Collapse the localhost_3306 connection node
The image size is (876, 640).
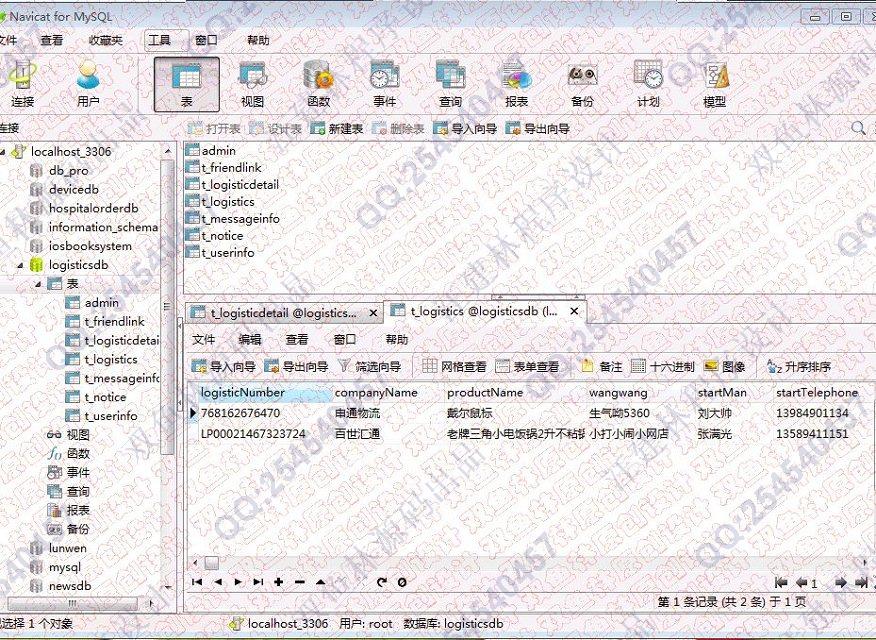point(4,151)
